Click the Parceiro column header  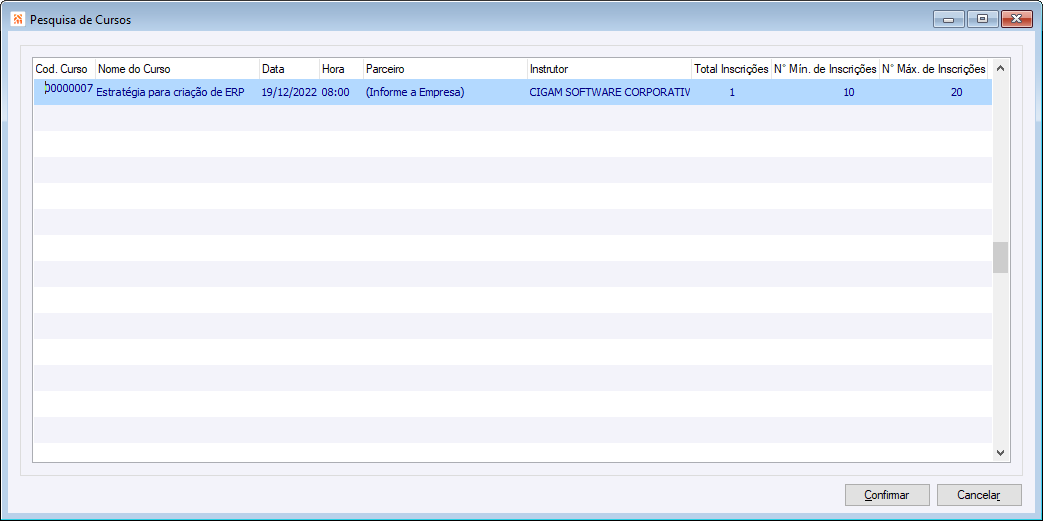click(445, 68)
